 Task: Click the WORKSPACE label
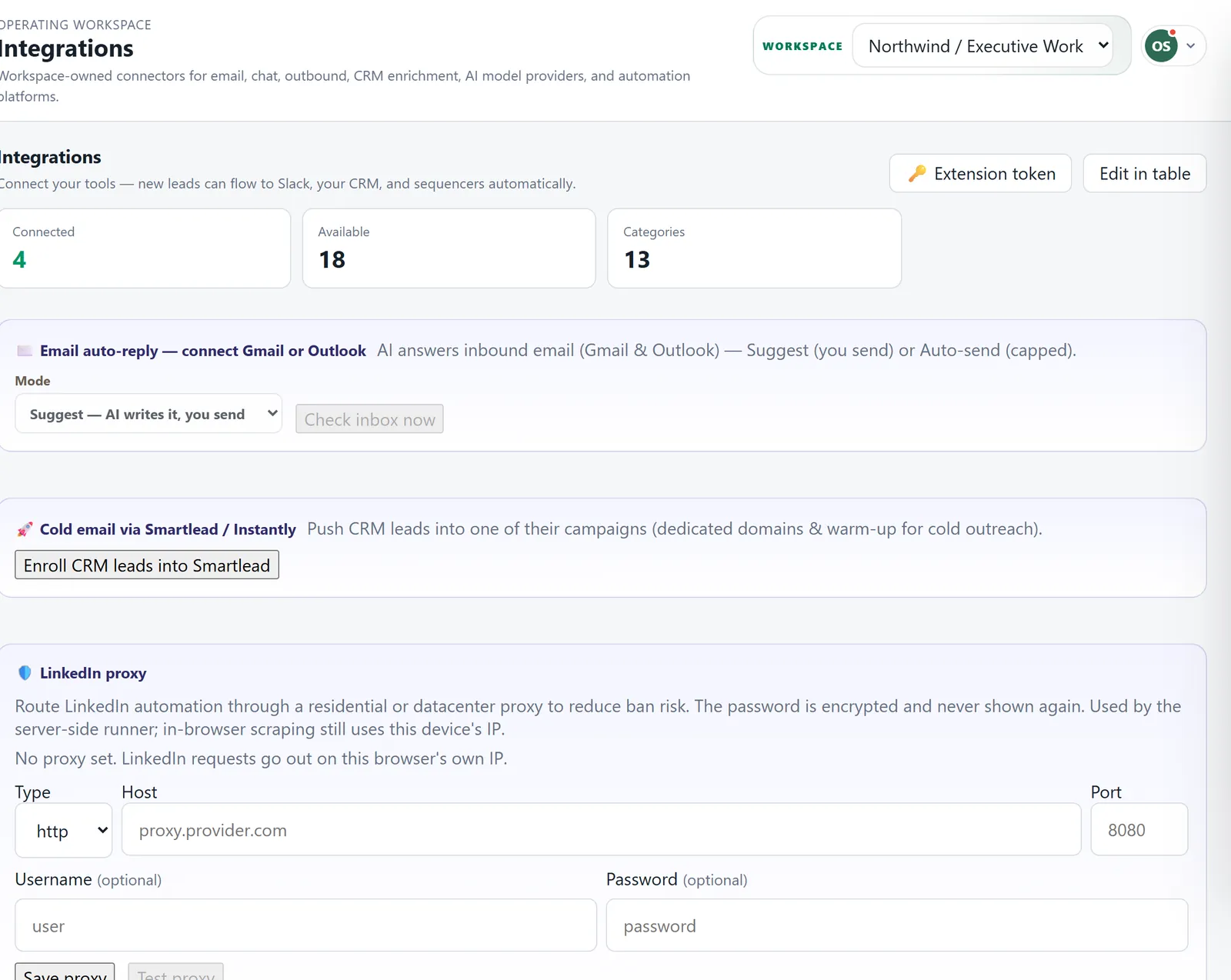(x=802, y=46)
